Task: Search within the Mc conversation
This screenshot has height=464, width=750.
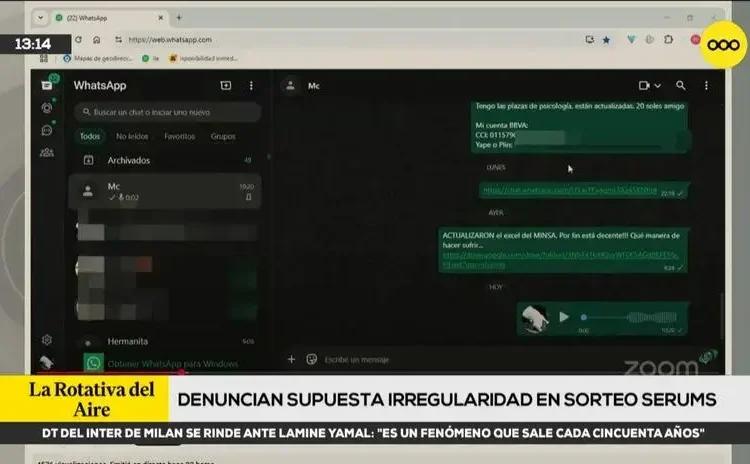Action: [681, 86]
